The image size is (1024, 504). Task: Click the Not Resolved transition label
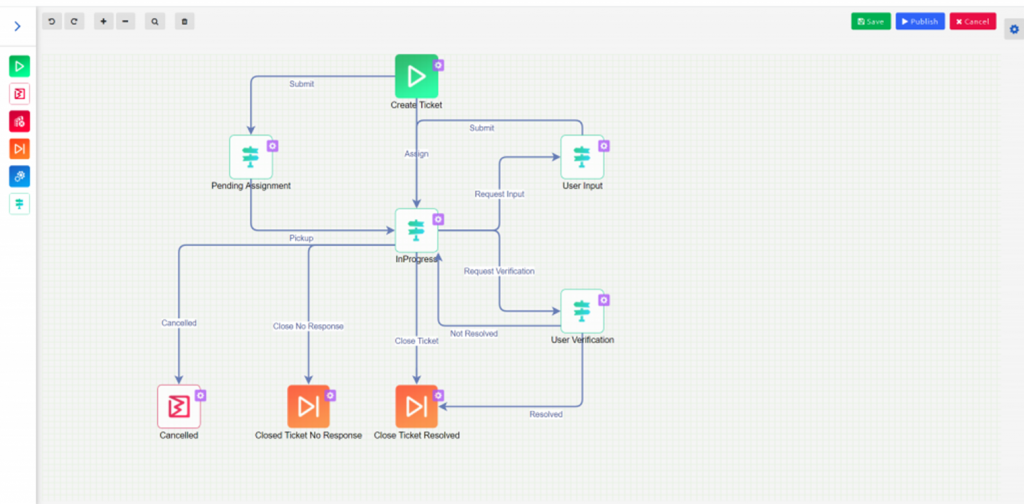[x=474, y=334]
